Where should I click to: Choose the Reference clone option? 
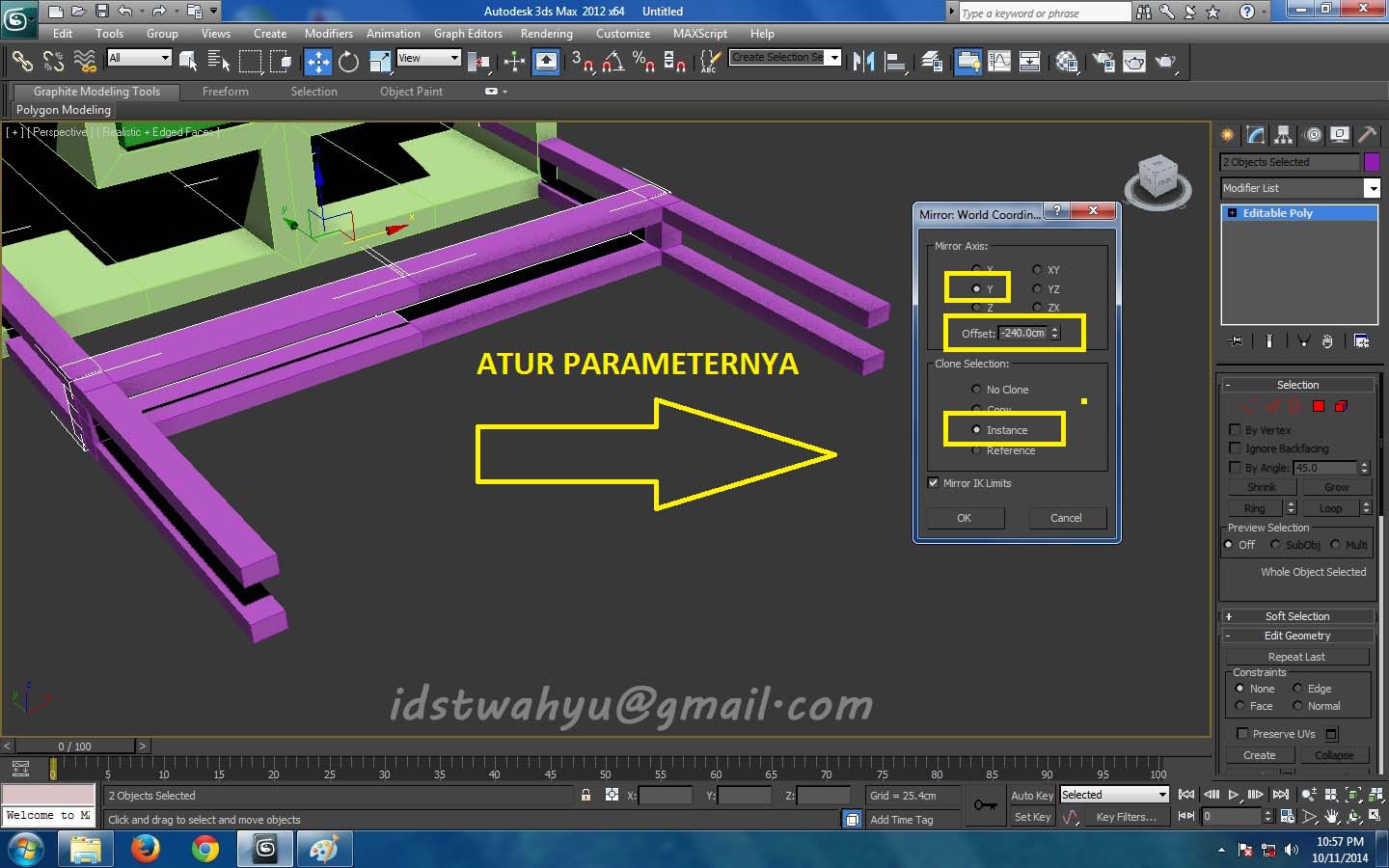click(x=976, y=450)
